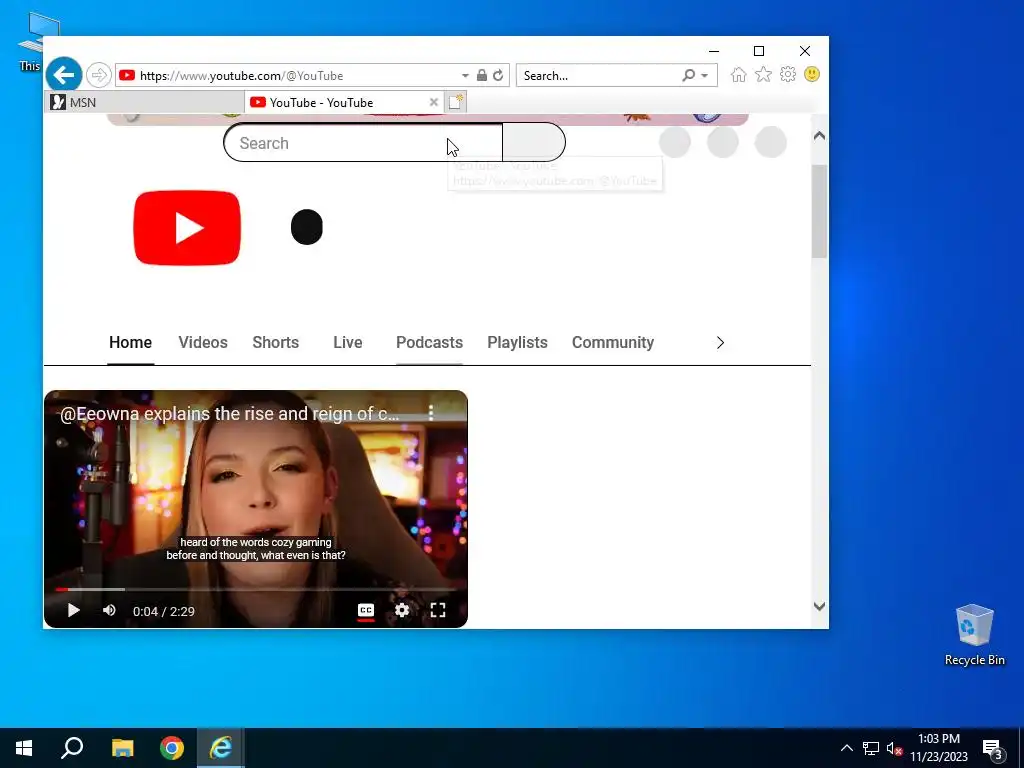Mute the video with the volume icon
Image resolution: width=1024 pixels, height=768 pixels.
(109, 610)
